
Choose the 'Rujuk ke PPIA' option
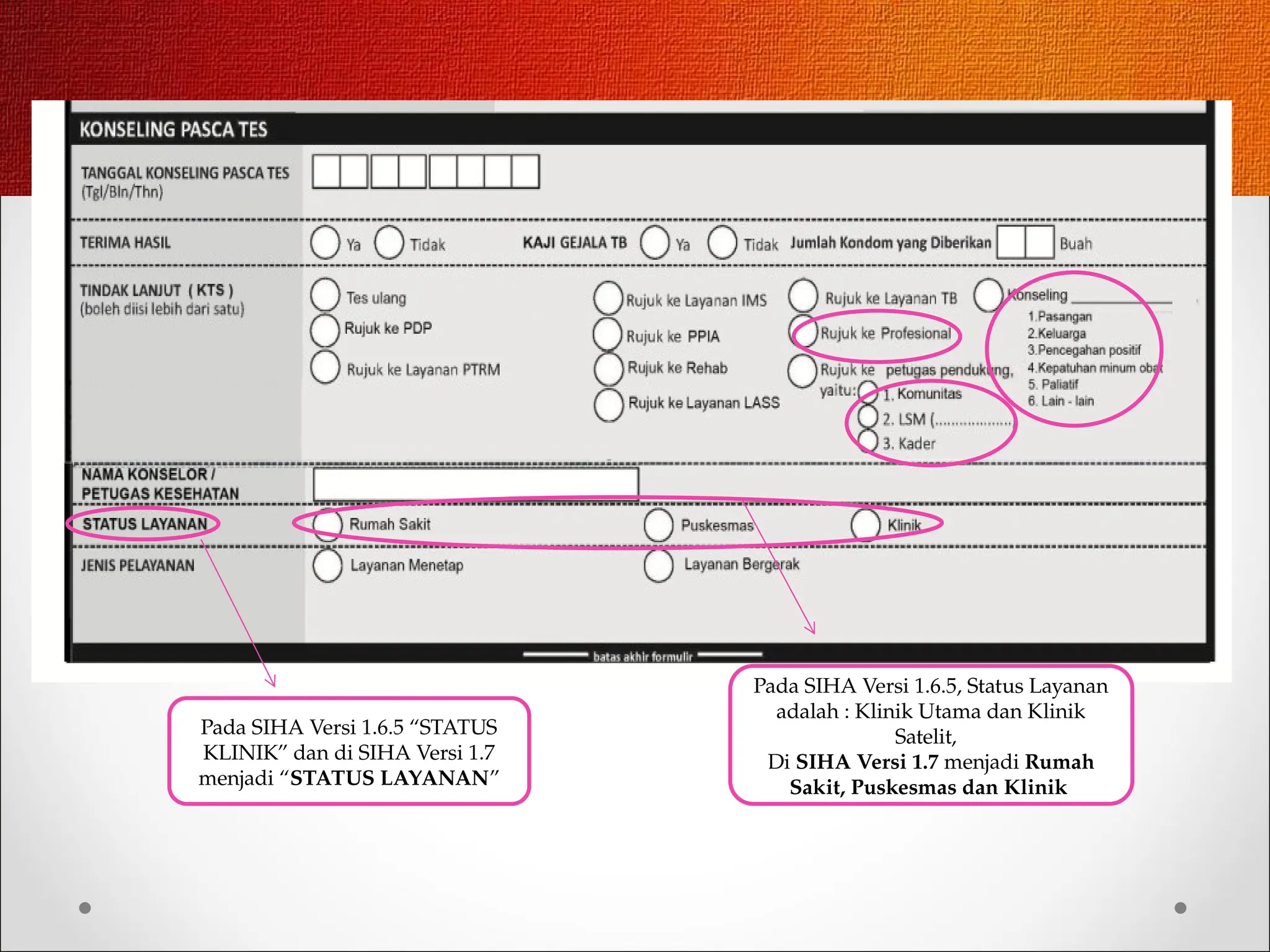tap(608, 334)
